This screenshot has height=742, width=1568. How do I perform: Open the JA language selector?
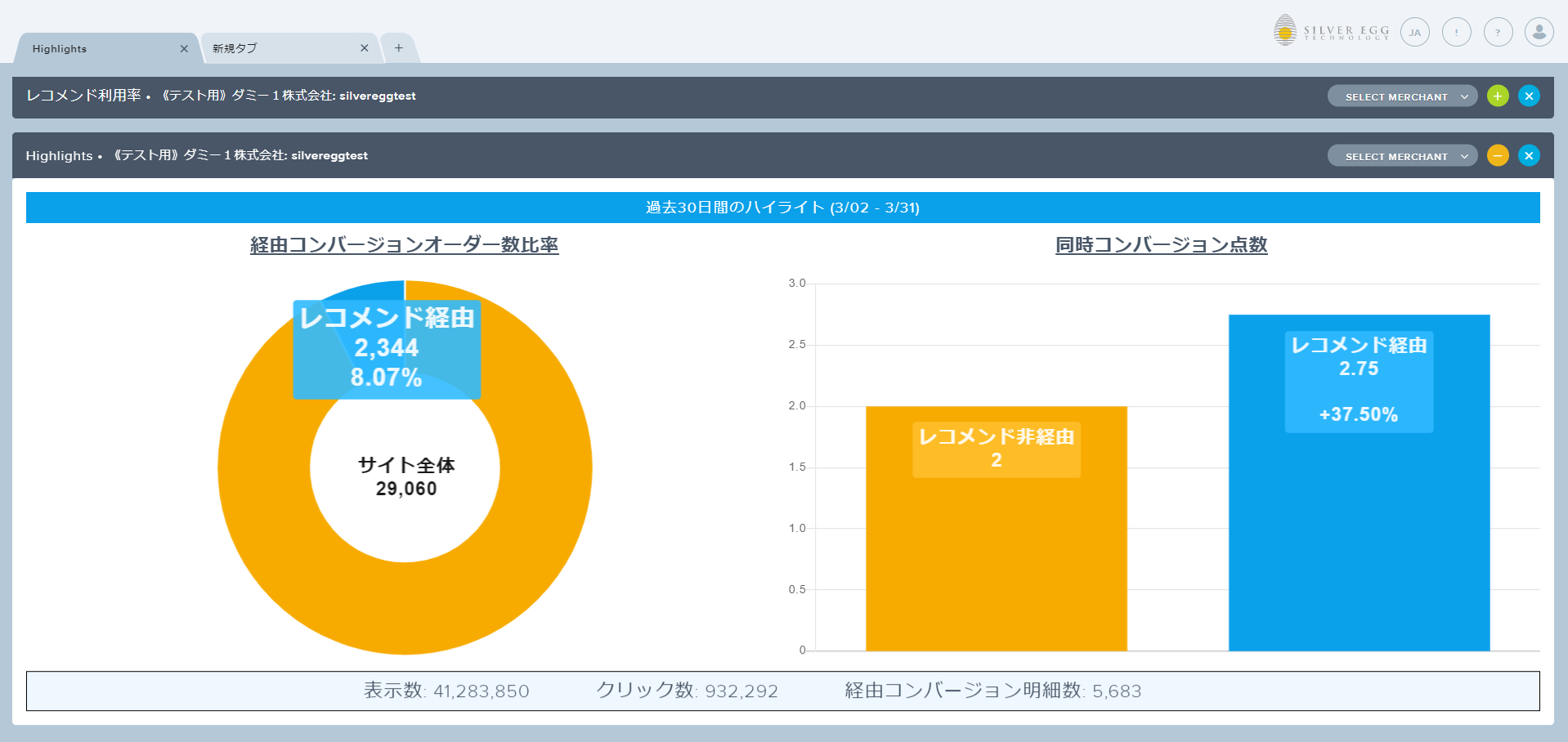tap(1415, 32)
